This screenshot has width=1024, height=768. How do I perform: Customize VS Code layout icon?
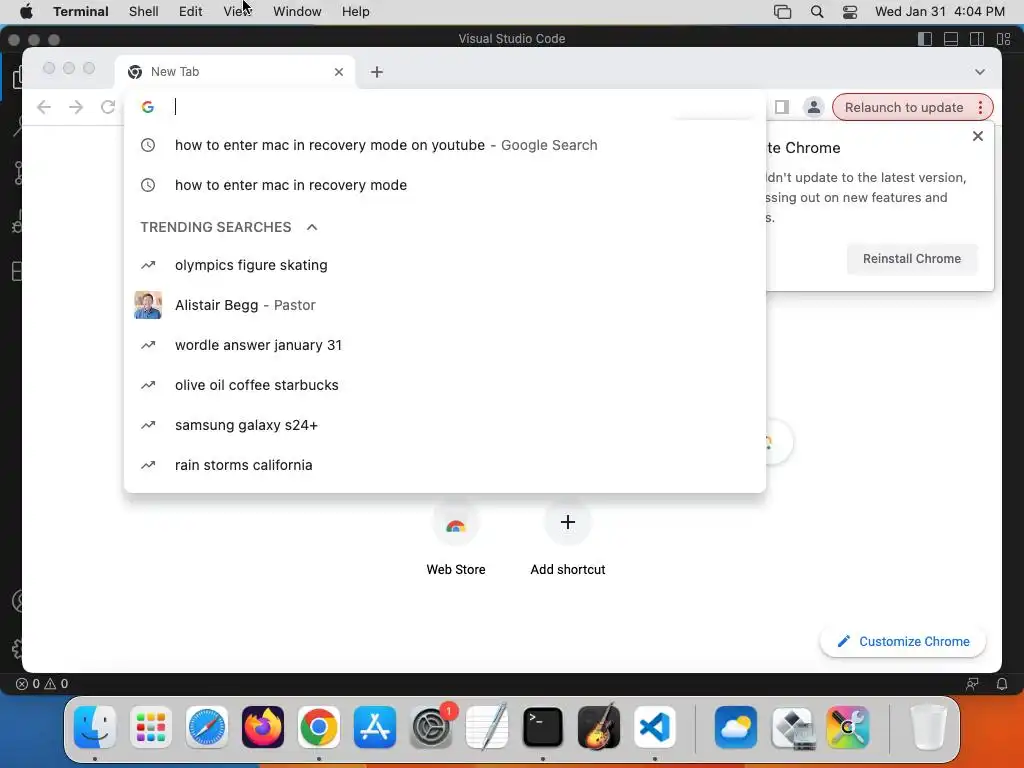1004,39
